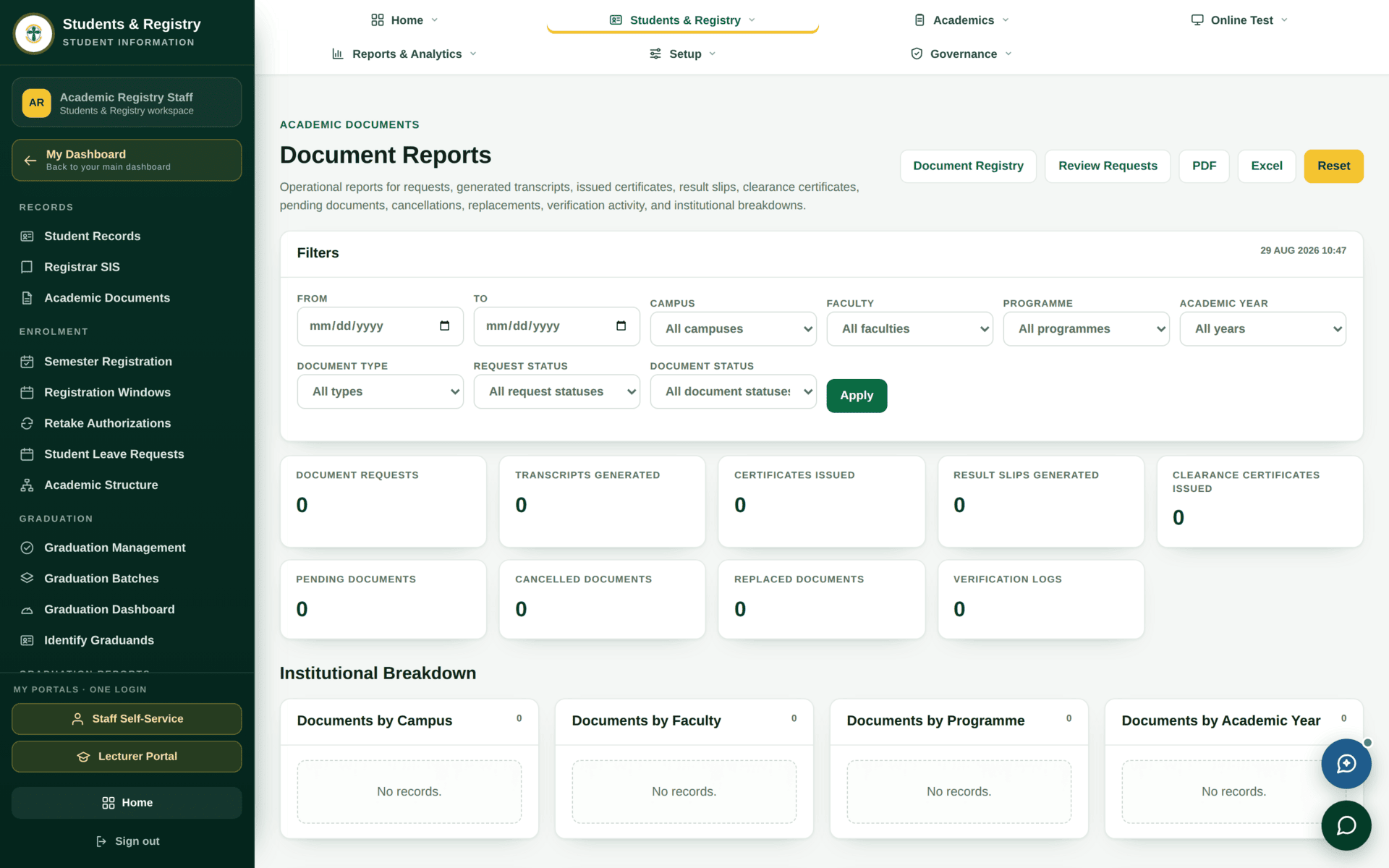Viewport: 1389px width, 868px height.
Task: Open Academic Documents in the sidebar
Action: click(107, 298)
